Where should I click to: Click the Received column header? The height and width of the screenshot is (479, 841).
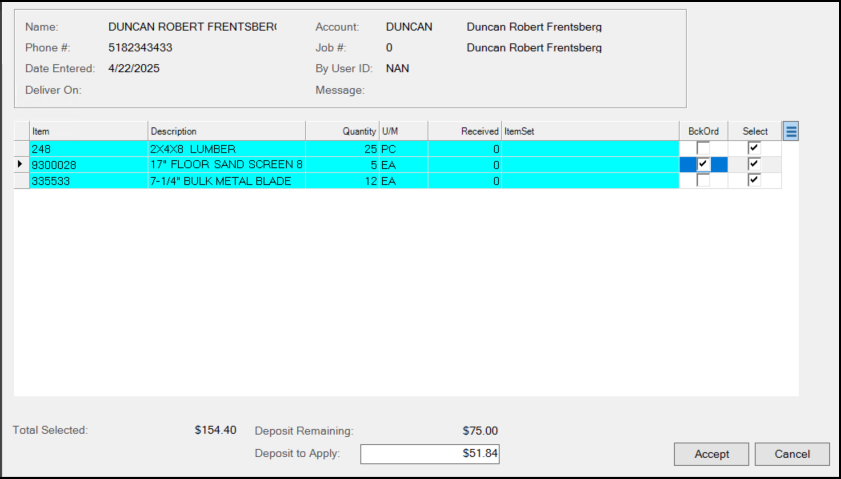pyautogui.click(x=465, y=131)
